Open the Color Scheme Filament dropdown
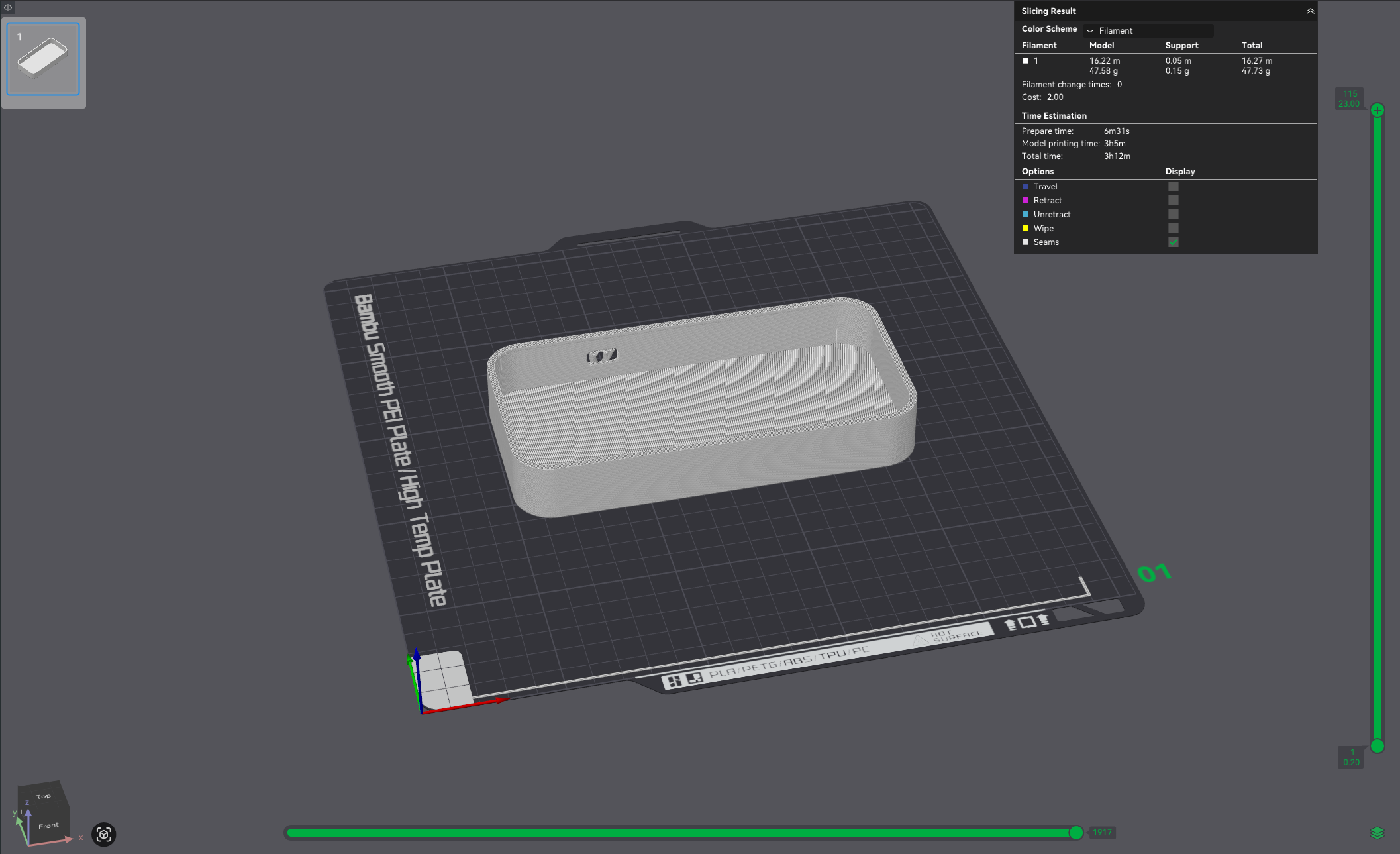The height and width of the screenshot is (854, 1400). [x=1148, y=30]
